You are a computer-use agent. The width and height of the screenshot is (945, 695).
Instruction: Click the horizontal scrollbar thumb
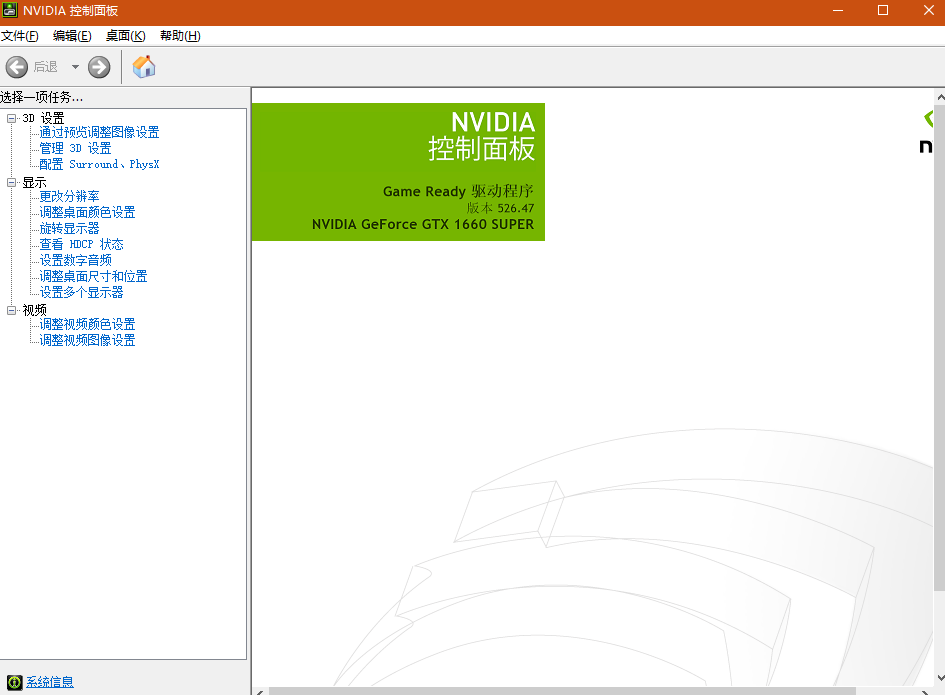pyautogui.click(x=562, y=691)
